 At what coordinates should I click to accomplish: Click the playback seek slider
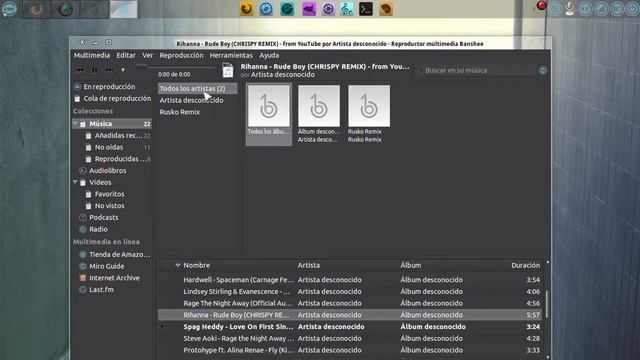pos(176,66)
